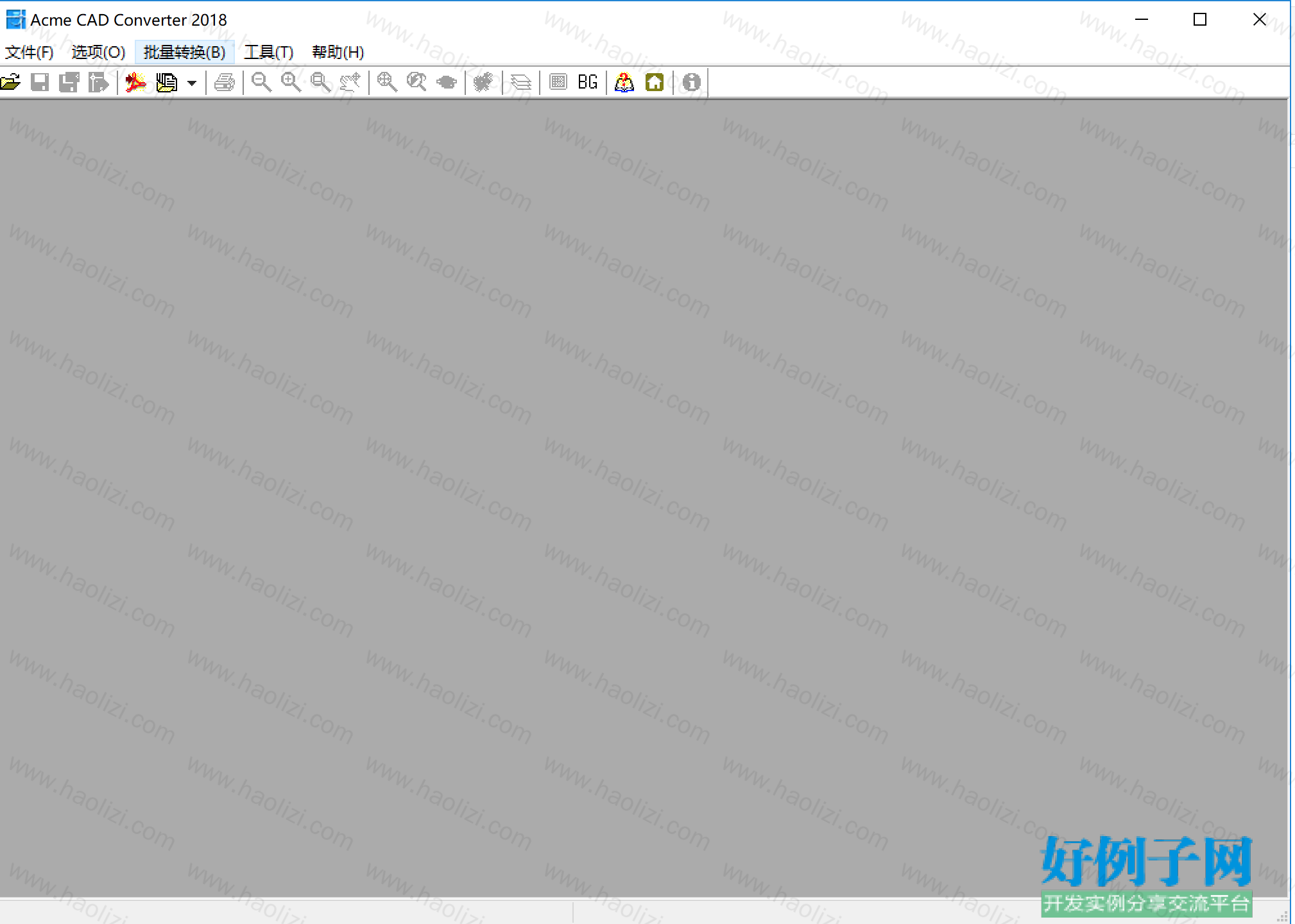The height and width of the screenshot is (924, 1295).
Task: Click the red PDF convert icon
Action: (x=136, y=82)
